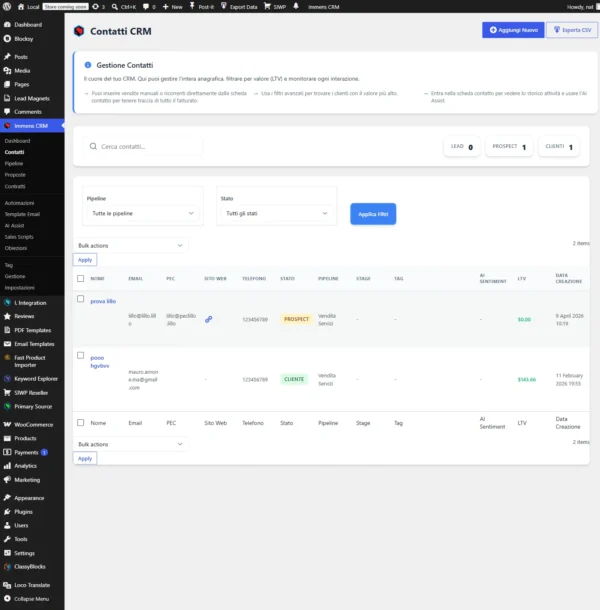Tick the select-all checkbox in table footer
Screen dimensions: 600x610
pos(81,422)
